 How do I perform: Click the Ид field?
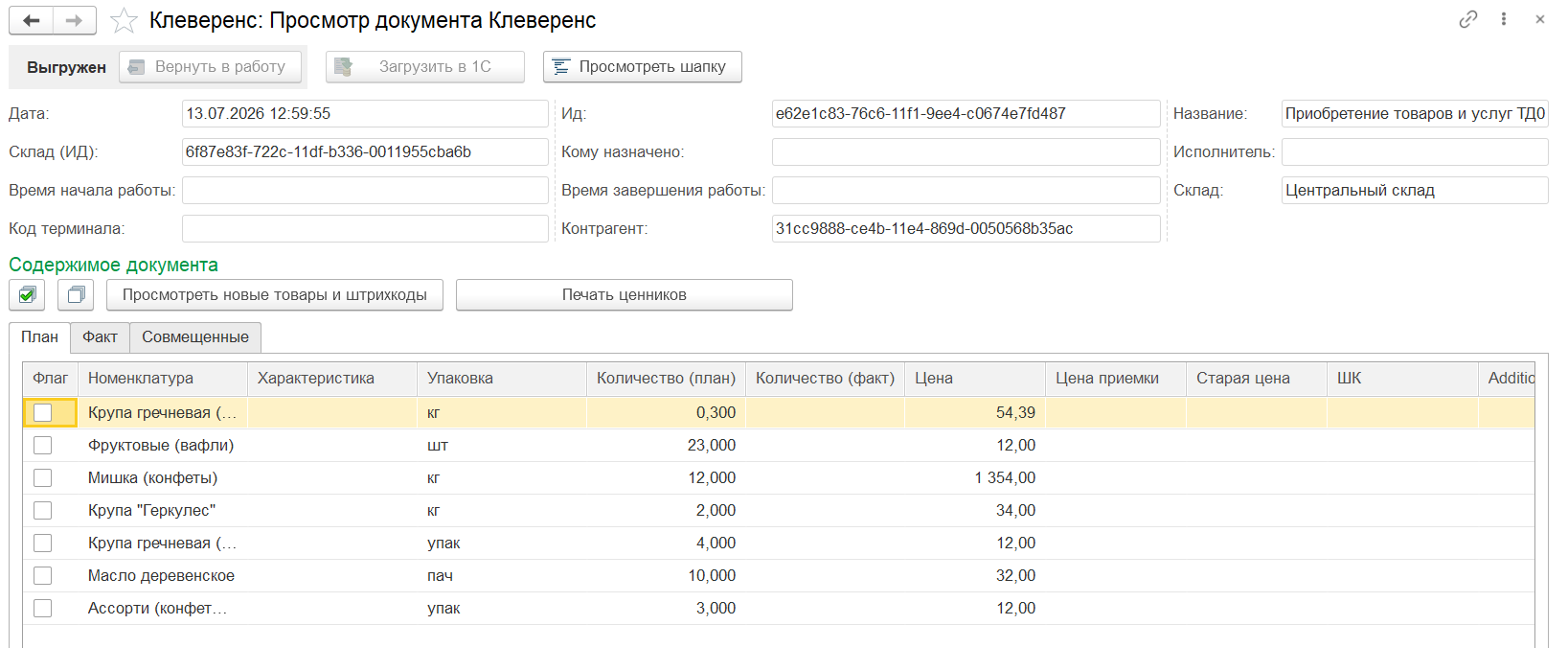coord(966,114)
